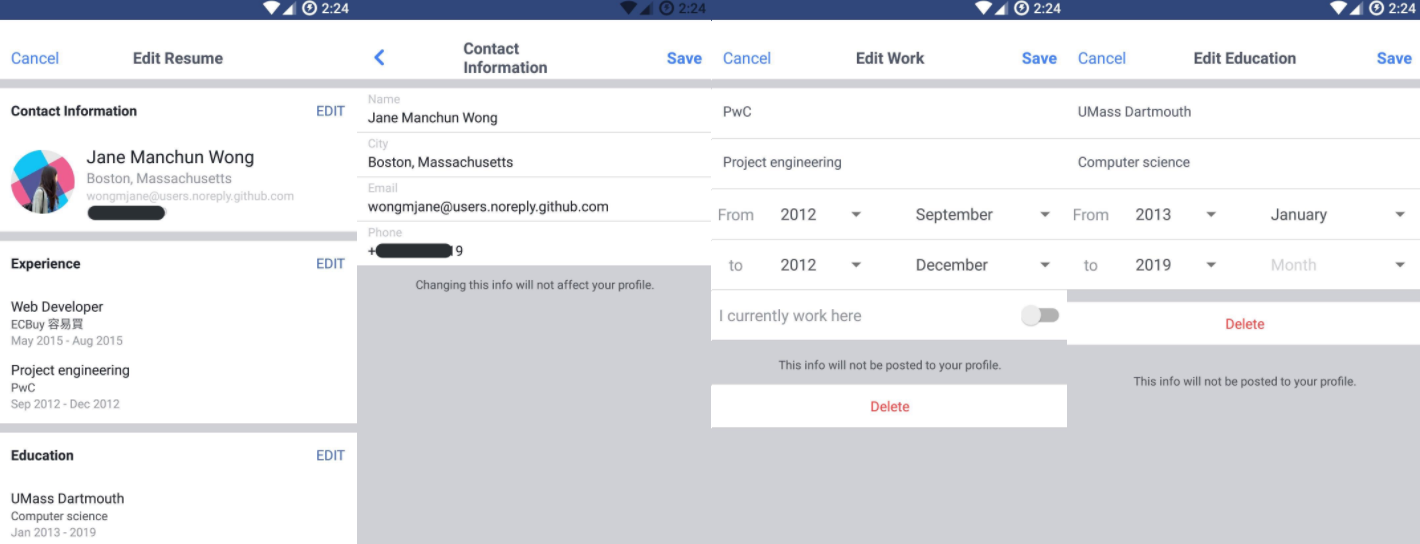This screenshot has width=1420, height=544.
Task: Open the 2019 end-year dropdown
Action: coord(1175,265)
